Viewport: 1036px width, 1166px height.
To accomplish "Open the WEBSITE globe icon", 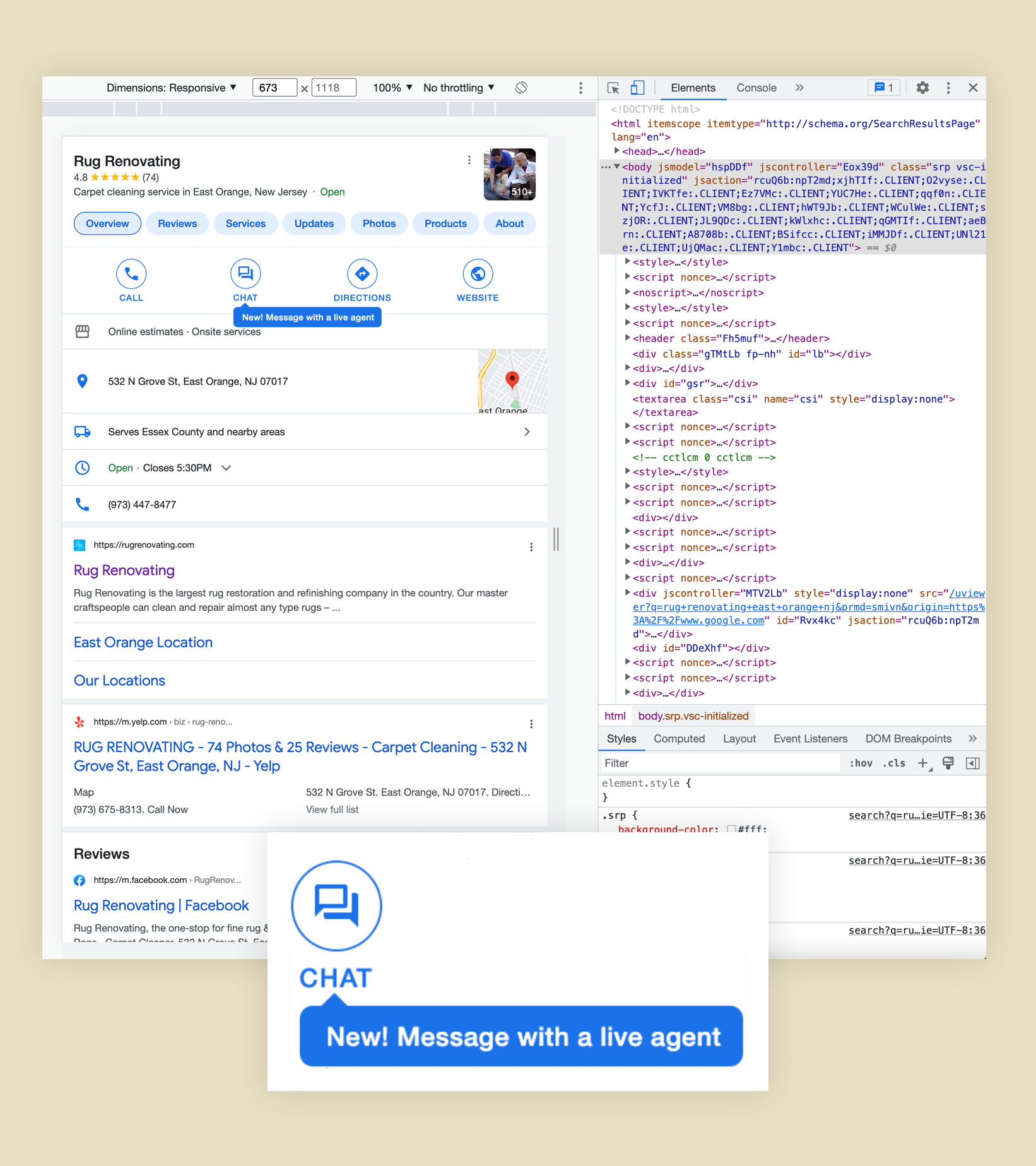I will coord(478,274).
